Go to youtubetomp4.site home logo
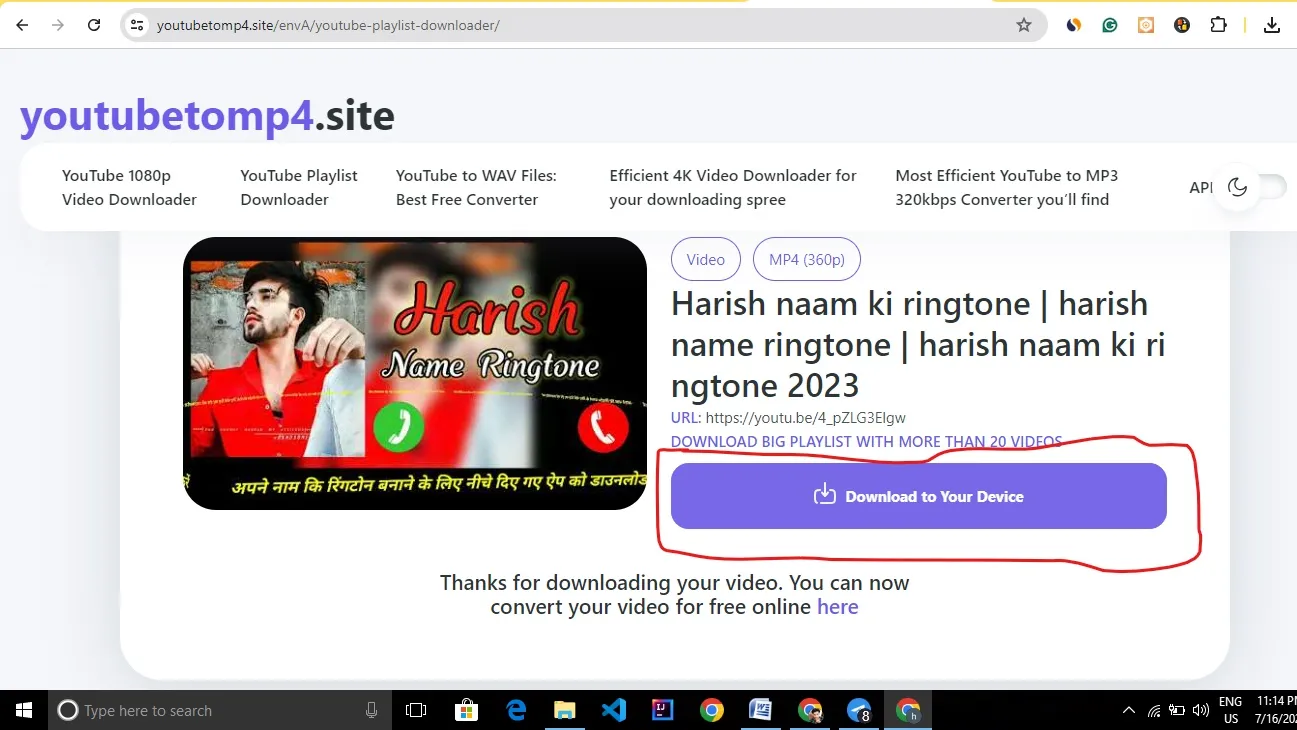Viewport: 1297px width, 730px height. click(207, 116)
